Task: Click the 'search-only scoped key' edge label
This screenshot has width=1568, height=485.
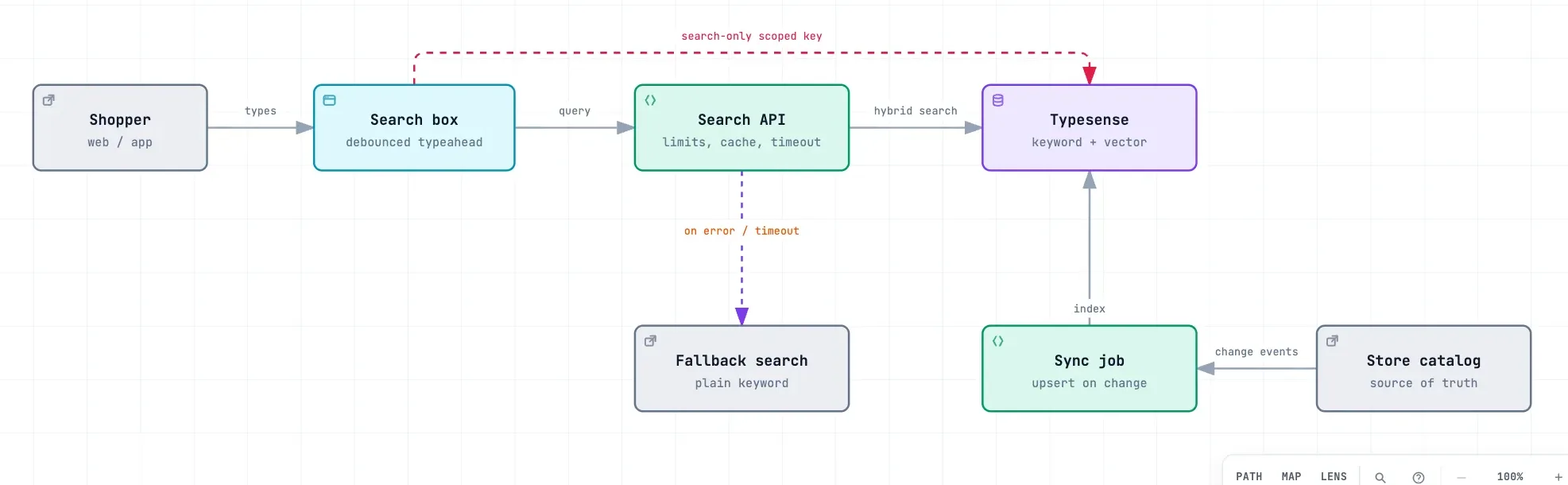Action: (x=752, y=37)
